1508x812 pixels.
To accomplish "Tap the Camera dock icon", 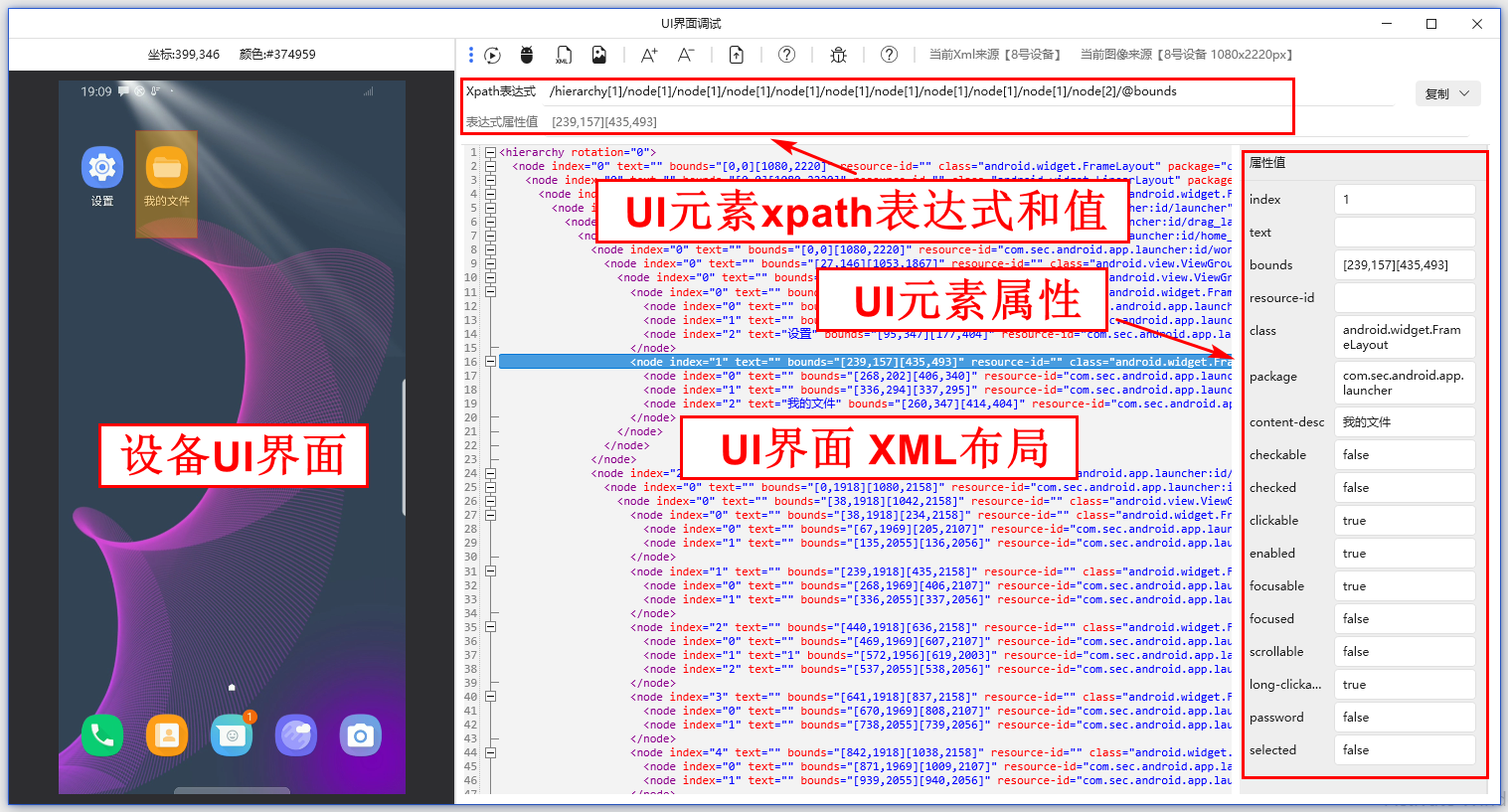I will tap(360, 735).
